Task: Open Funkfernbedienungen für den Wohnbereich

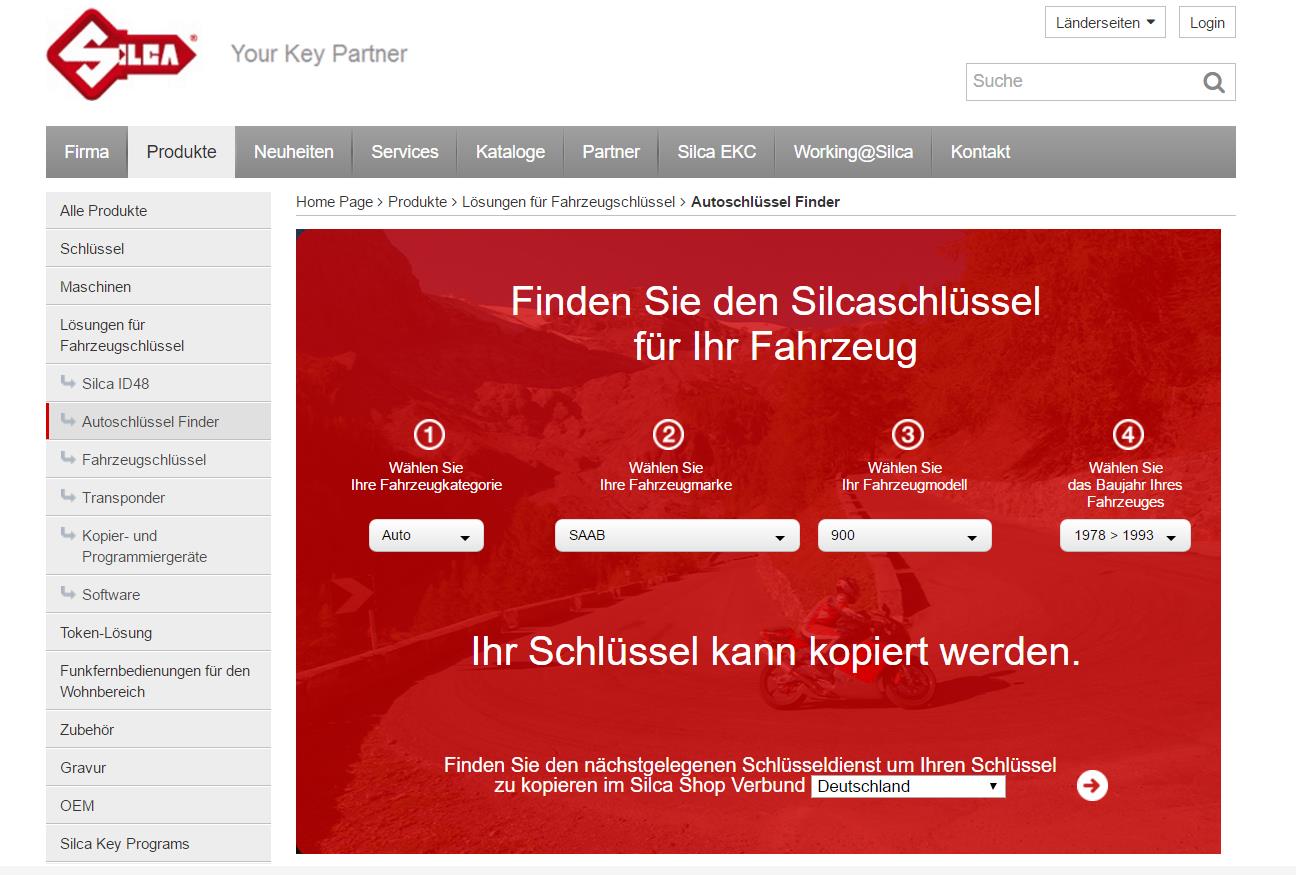Action: [x=158, y=681]
